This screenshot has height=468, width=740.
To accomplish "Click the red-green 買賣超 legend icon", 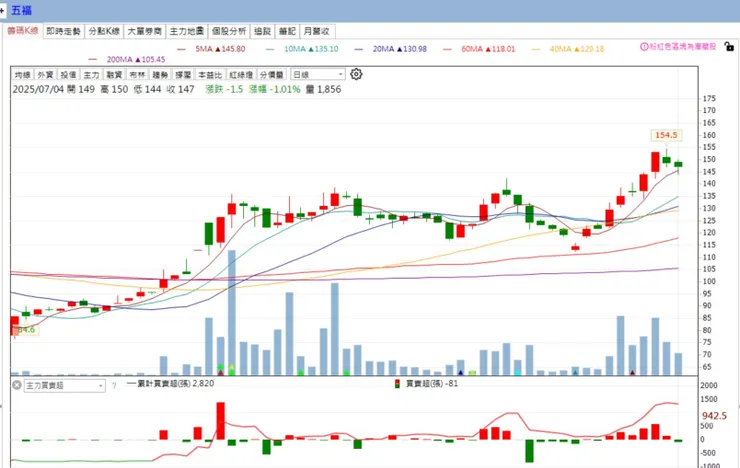I will (397, 384).
